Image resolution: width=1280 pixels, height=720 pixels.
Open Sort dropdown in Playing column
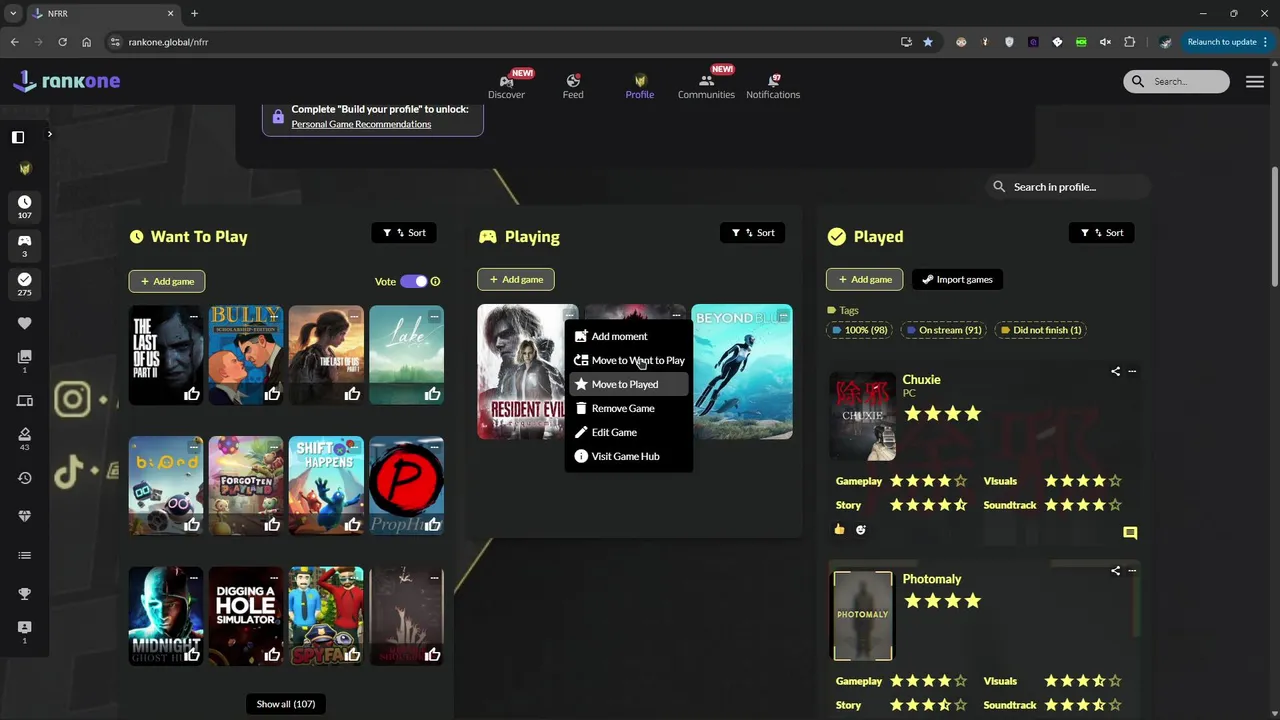pos(753,233)
